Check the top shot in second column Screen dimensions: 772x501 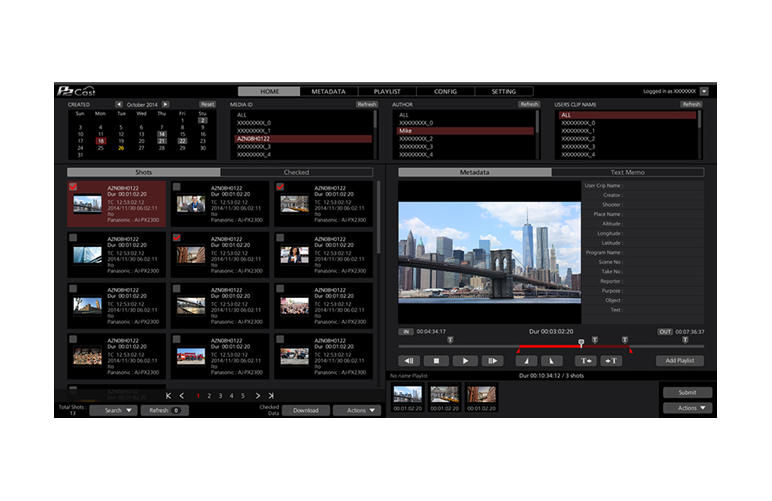pyautogui.click(x=177, y=187)
